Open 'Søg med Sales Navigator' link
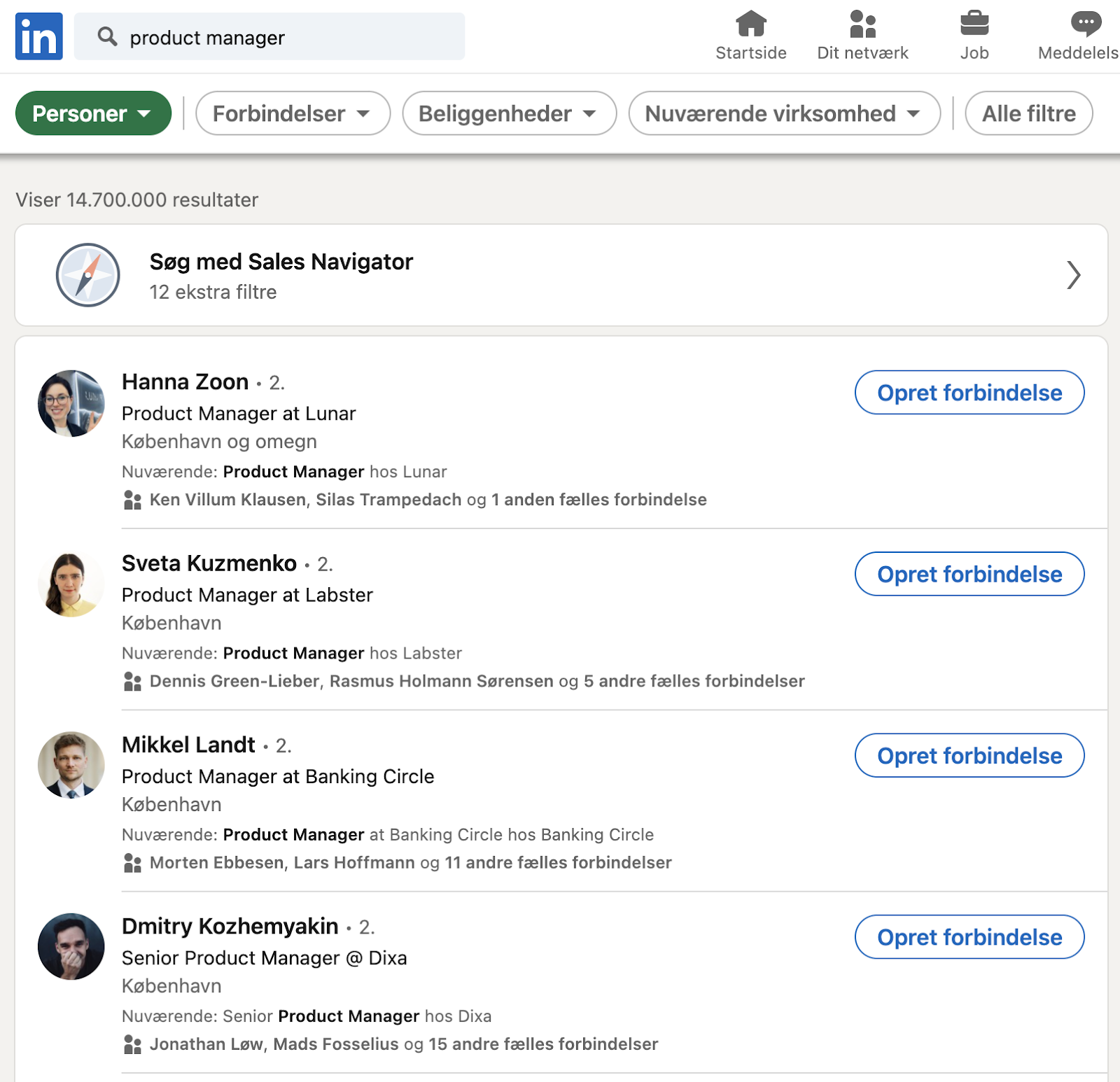The width and height of the screenshot is (1120, 1082). tap(281, 262)
